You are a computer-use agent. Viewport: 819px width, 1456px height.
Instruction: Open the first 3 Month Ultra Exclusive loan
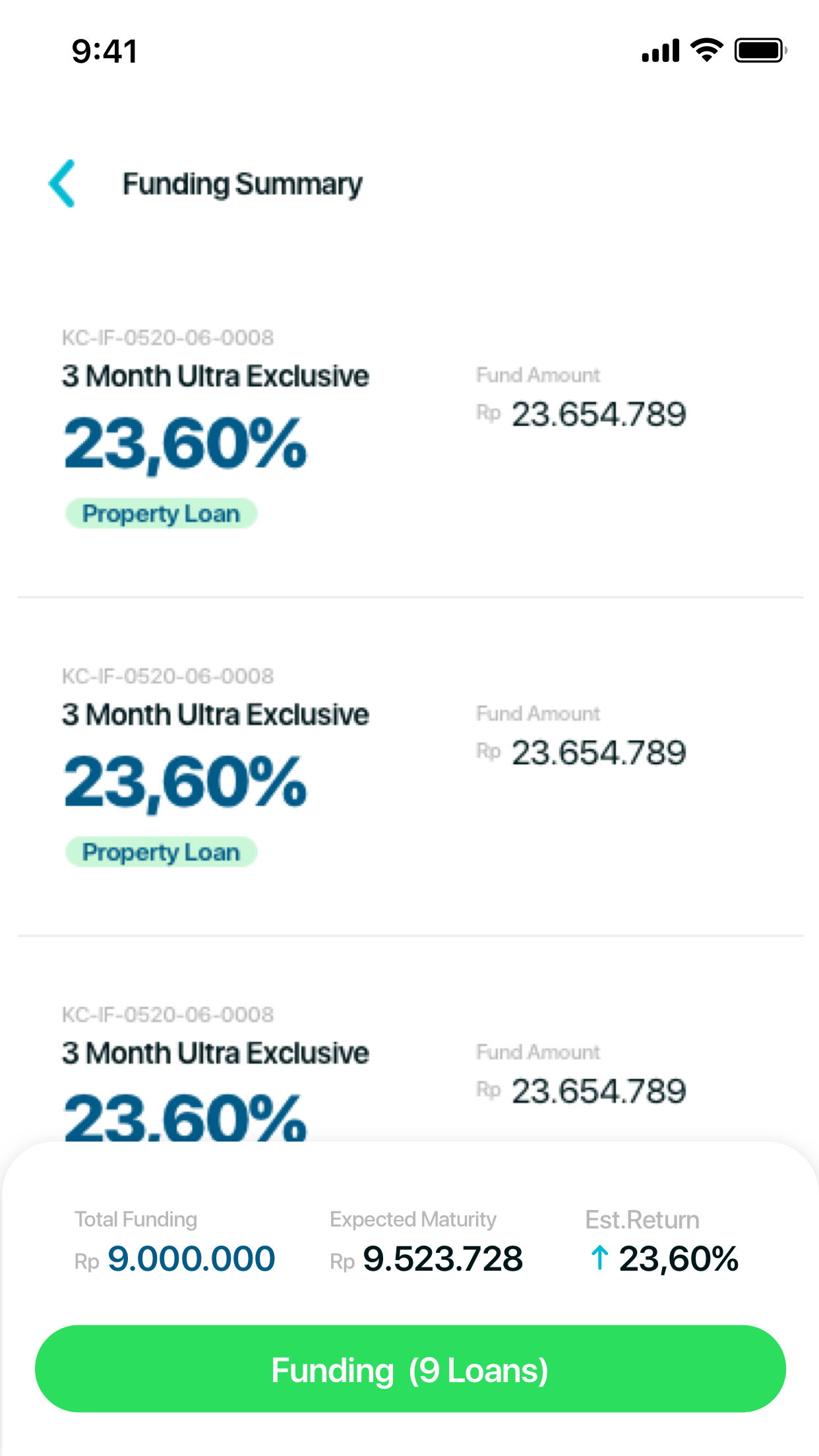point(215,376)
